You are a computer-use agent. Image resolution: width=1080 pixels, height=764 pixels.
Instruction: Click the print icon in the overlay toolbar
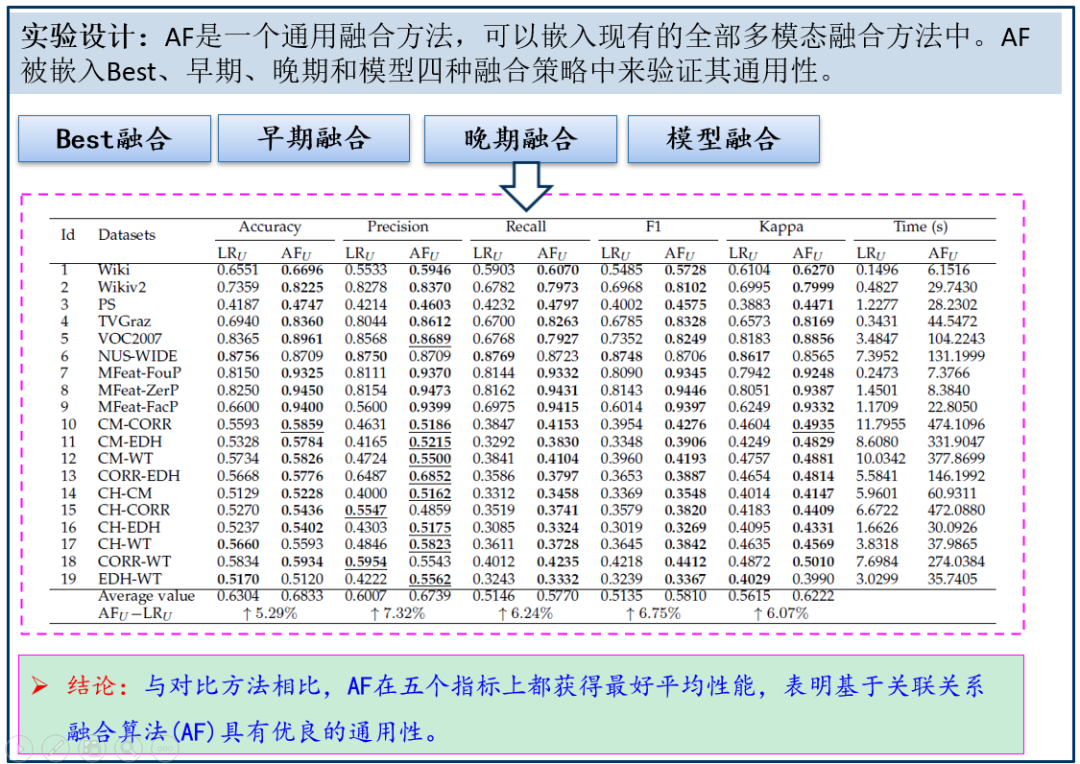point(92,748)
